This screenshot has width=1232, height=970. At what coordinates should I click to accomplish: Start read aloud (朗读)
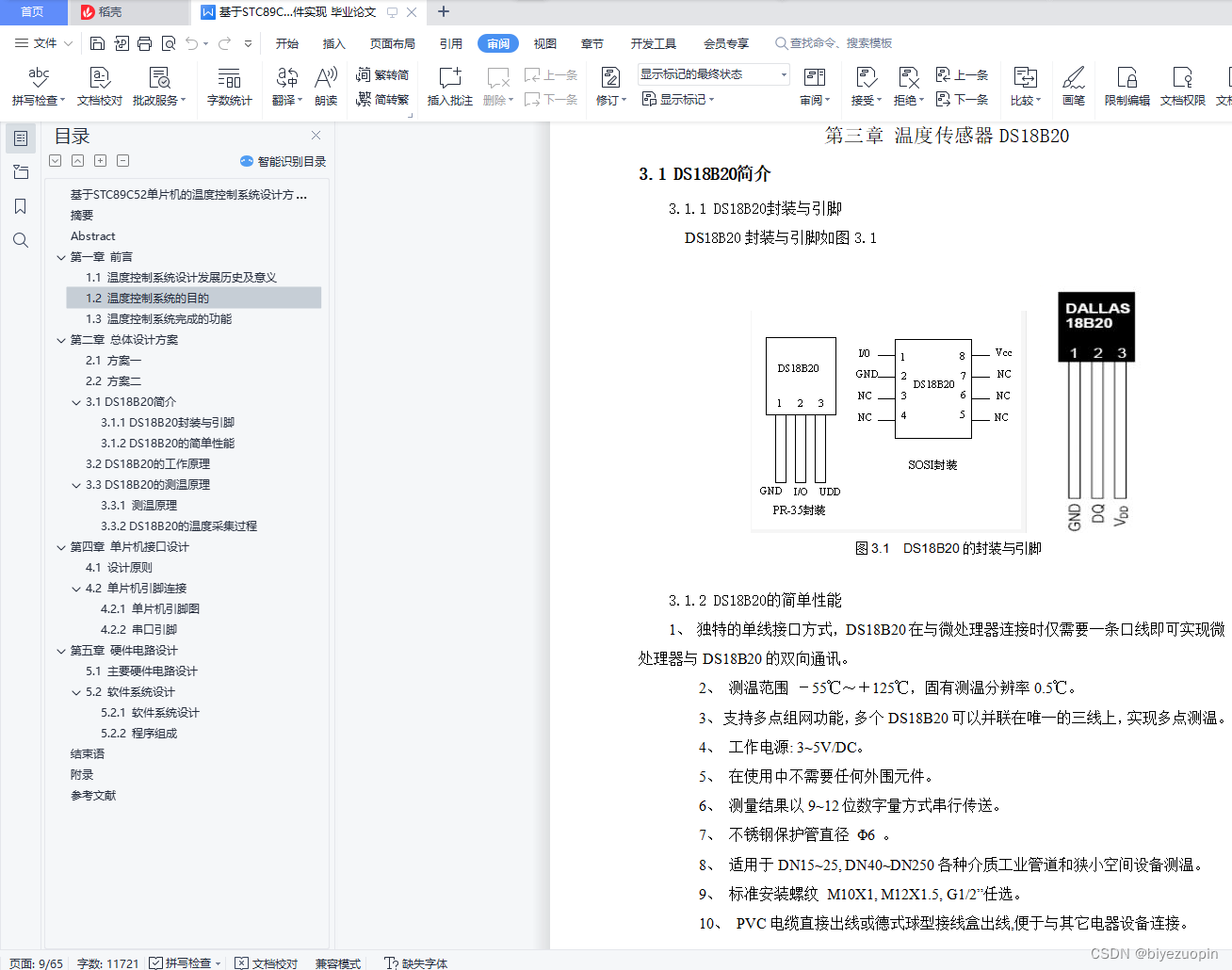(326, 86)
